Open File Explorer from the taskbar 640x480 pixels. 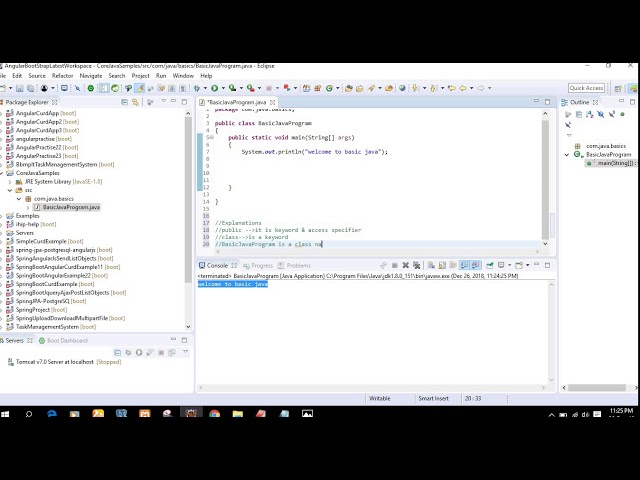tap(238, 414)
